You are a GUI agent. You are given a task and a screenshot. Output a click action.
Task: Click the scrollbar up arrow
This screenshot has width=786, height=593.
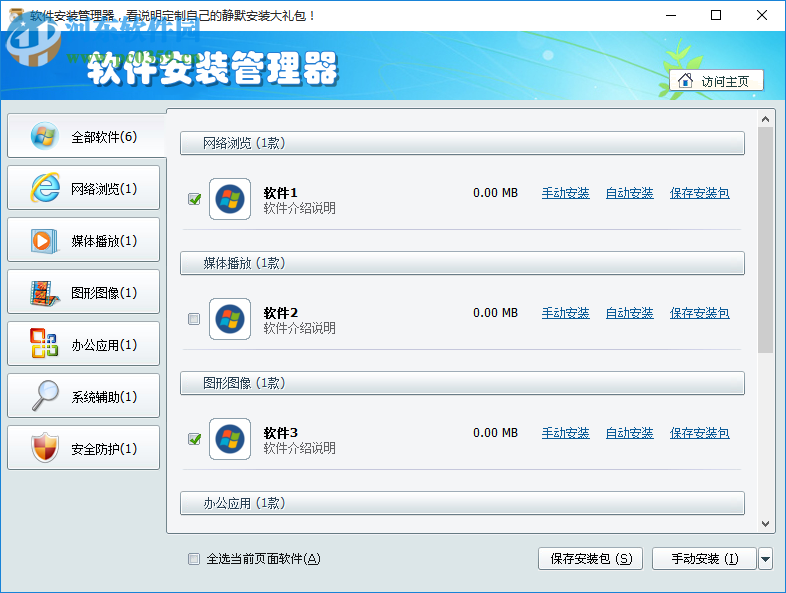point(765,119)
